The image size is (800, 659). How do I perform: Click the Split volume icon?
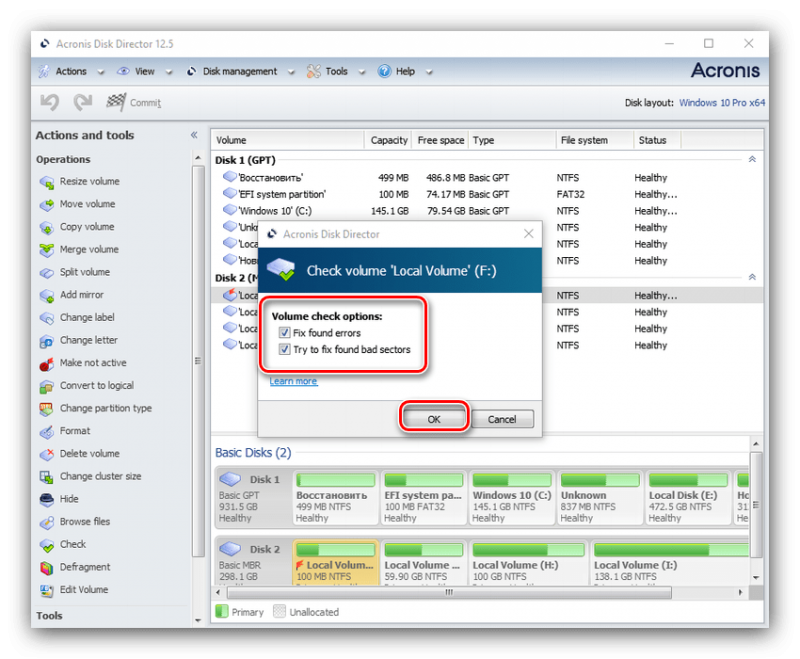[x=46, y=273]
